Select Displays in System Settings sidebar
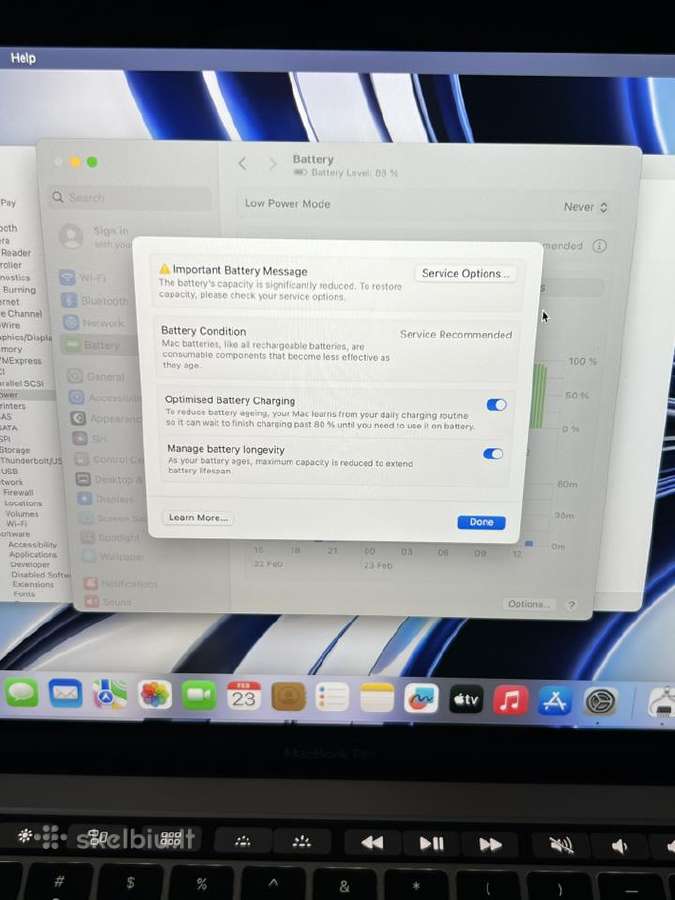 [x=105, y=499]
